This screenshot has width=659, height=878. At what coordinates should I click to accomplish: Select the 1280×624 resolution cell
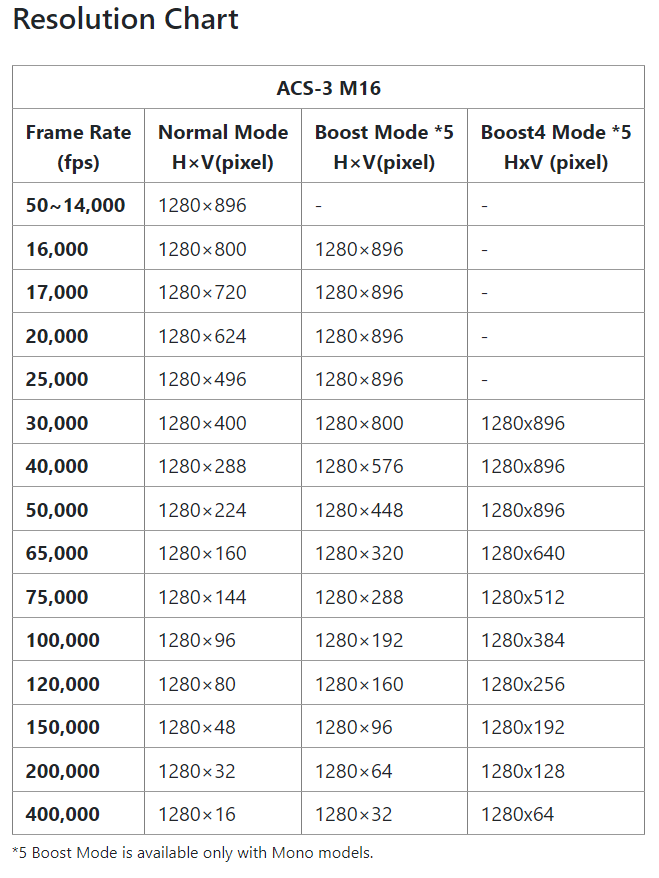tap(202, 336)
